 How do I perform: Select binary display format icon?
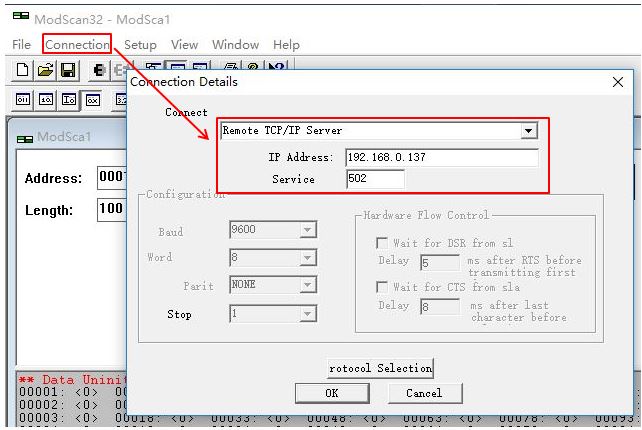pyautogui.click(x=23, y=100)
